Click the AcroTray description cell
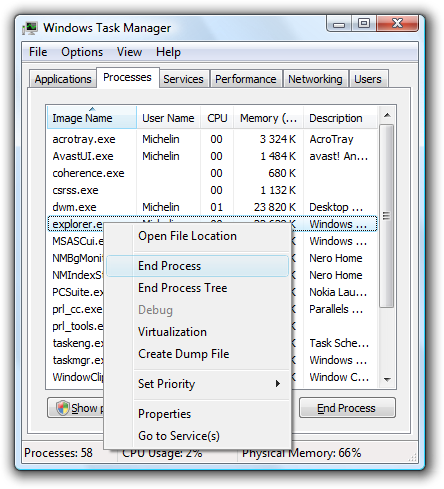Viewport: 444px width, 489px height. [x=331, y=139]
